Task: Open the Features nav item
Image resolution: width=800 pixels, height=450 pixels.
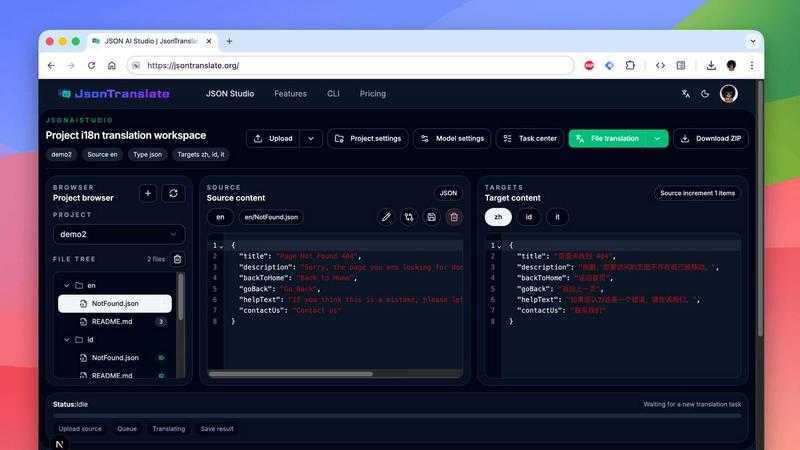Action: [290, 94]
